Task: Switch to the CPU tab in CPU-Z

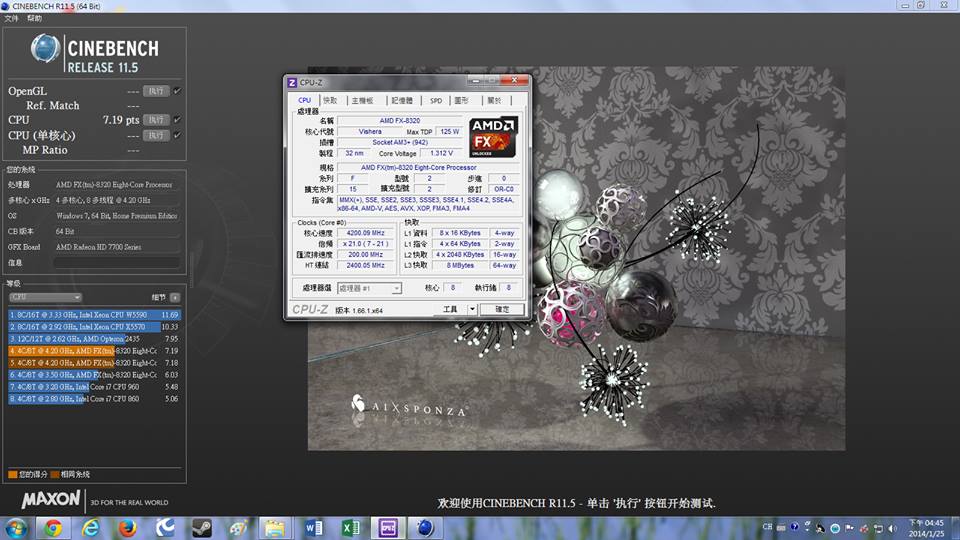Action: coord(304,100)
